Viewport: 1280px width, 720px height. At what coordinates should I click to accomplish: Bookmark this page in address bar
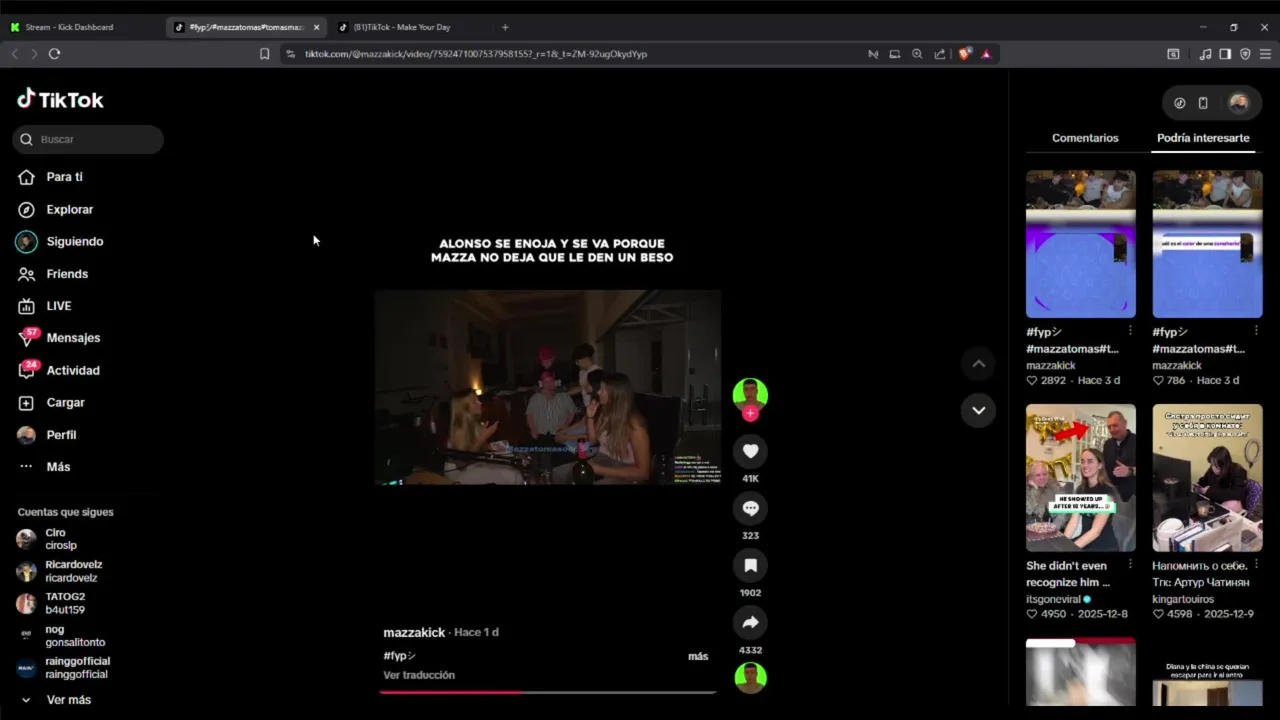click(x=264, y=54)
